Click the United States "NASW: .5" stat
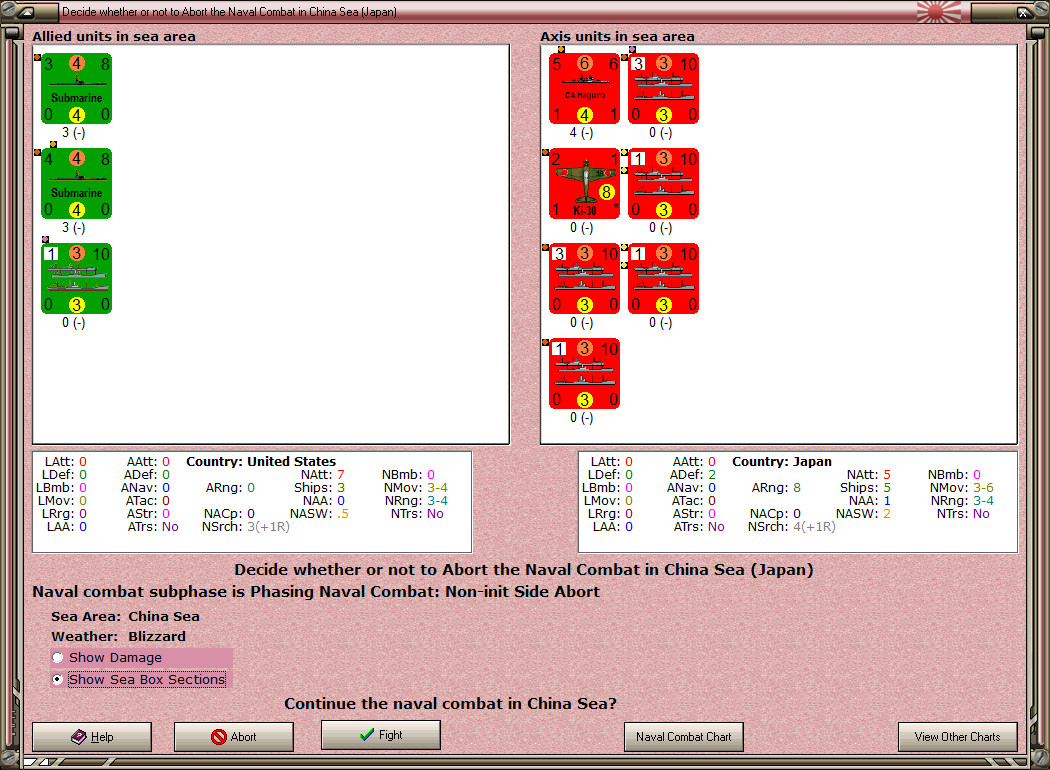Screen dimensions: 1050x770 tap(319, 514)
